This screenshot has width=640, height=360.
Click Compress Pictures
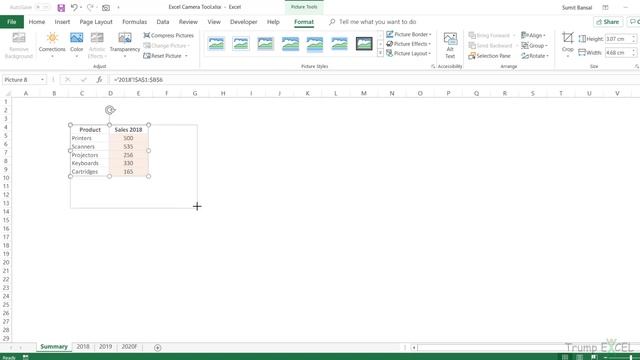168,36
